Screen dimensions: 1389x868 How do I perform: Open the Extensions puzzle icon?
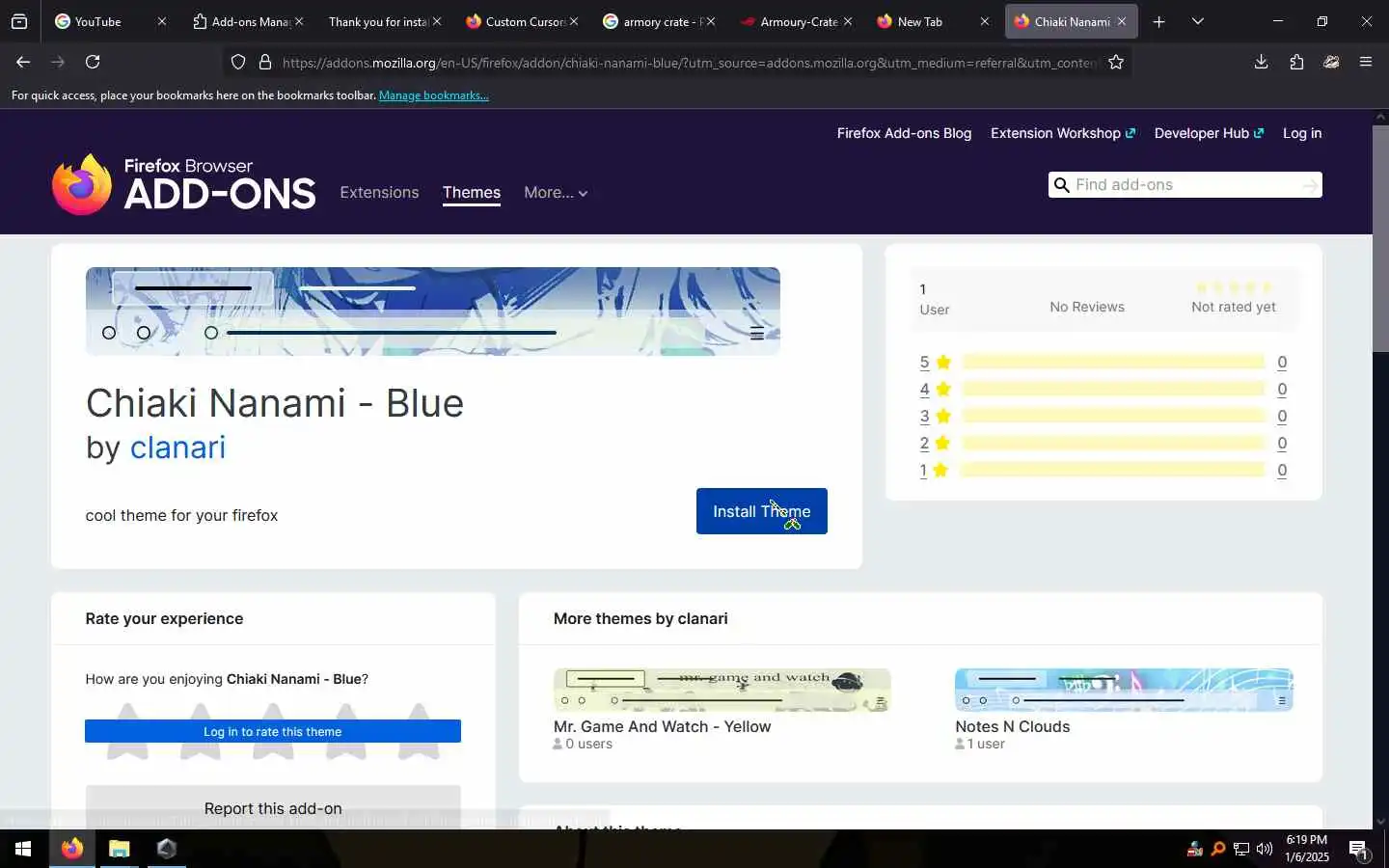(1296, 62)
